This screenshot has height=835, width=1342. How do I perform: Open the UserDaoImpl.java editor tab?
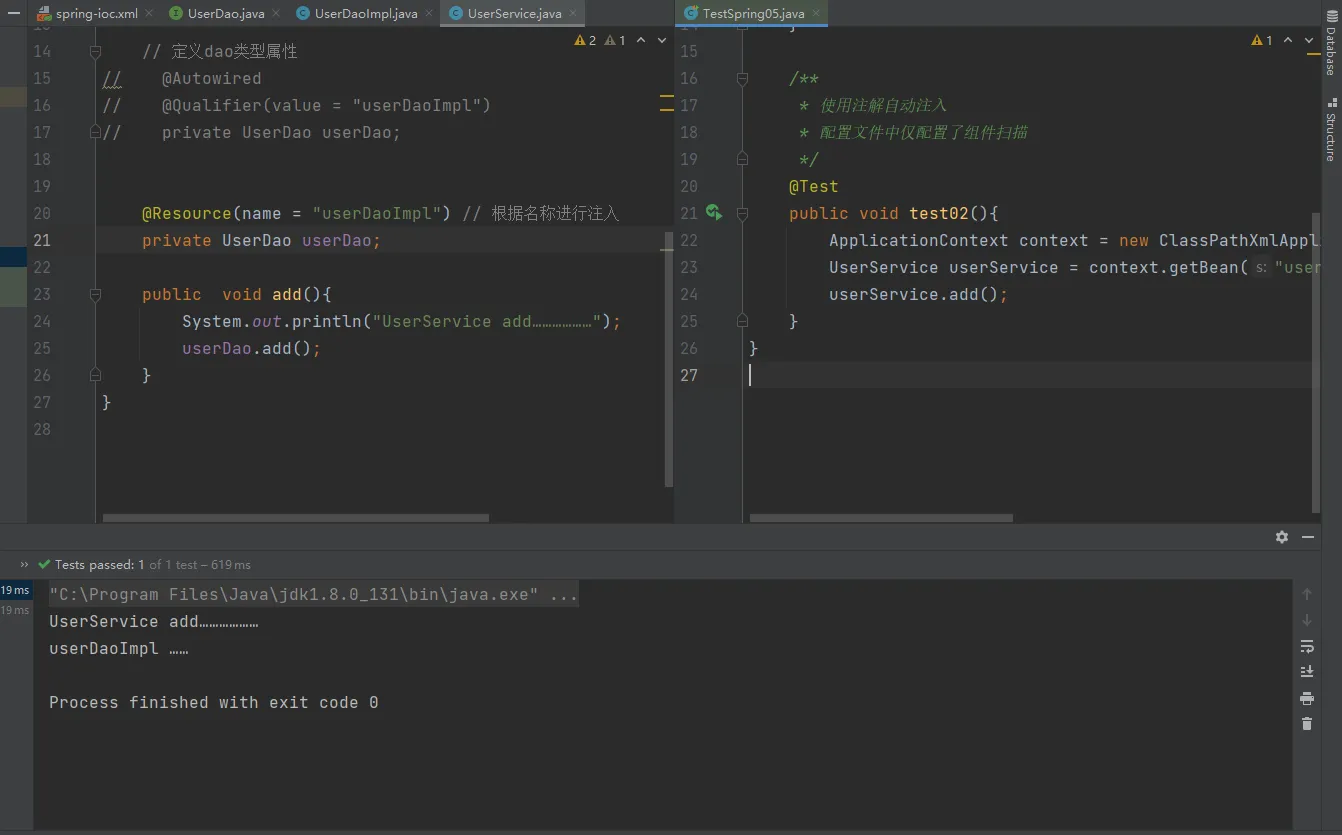click(366, 14)
